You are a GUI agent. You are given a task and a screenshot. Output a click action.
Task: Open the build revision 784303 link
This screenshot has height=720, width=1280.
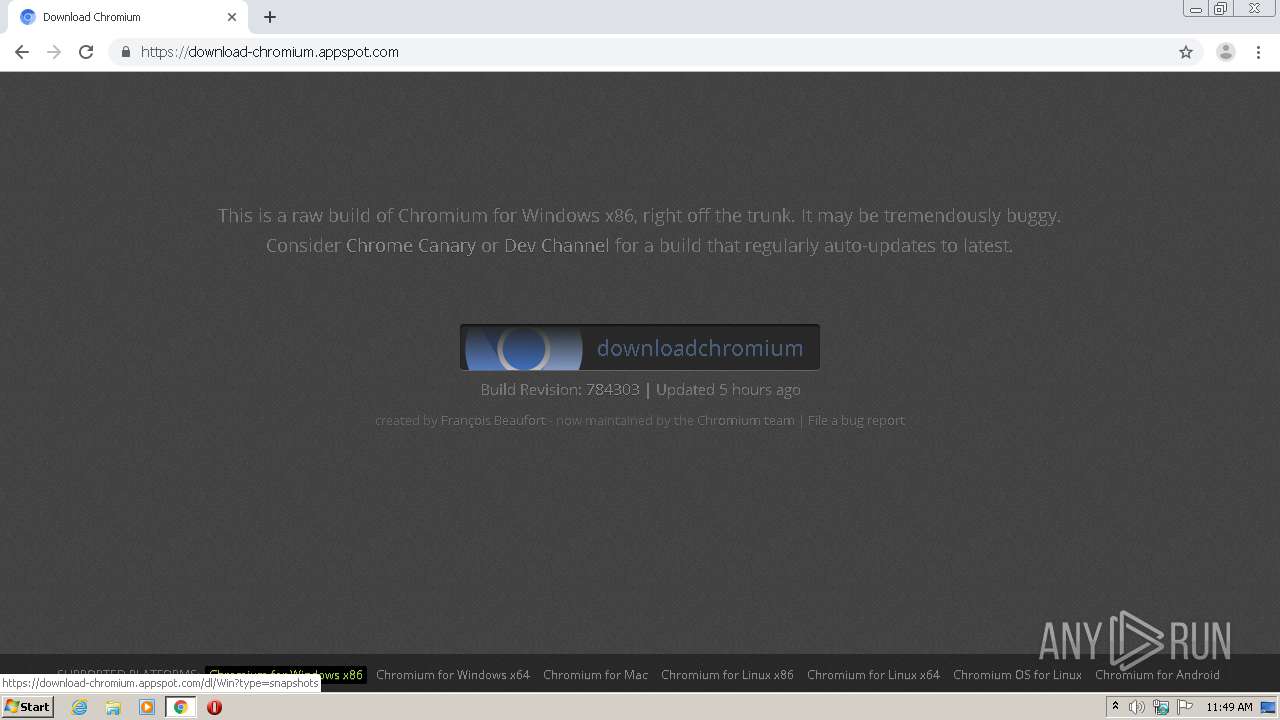click(613, 390)
